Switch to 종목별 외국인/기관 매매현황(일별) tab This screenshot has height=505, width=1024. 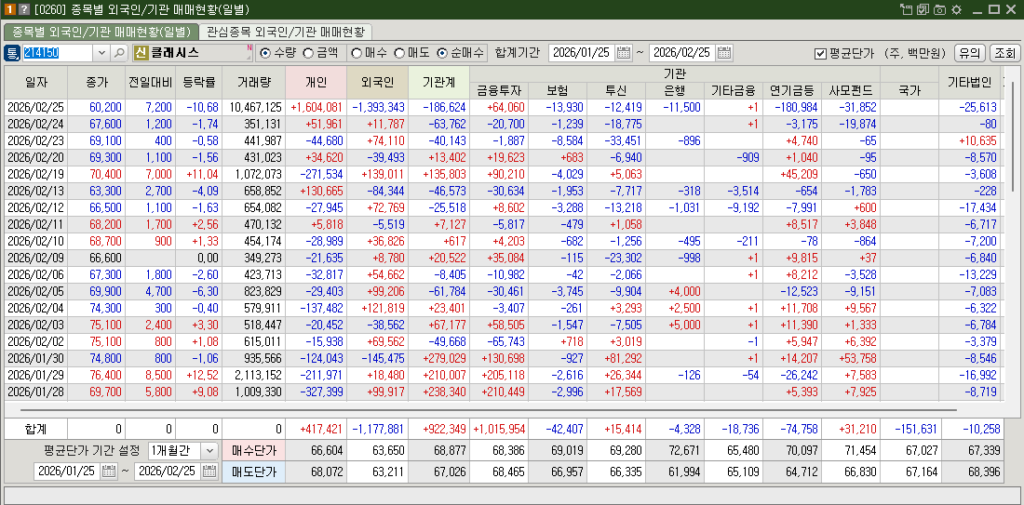(101, 31)
